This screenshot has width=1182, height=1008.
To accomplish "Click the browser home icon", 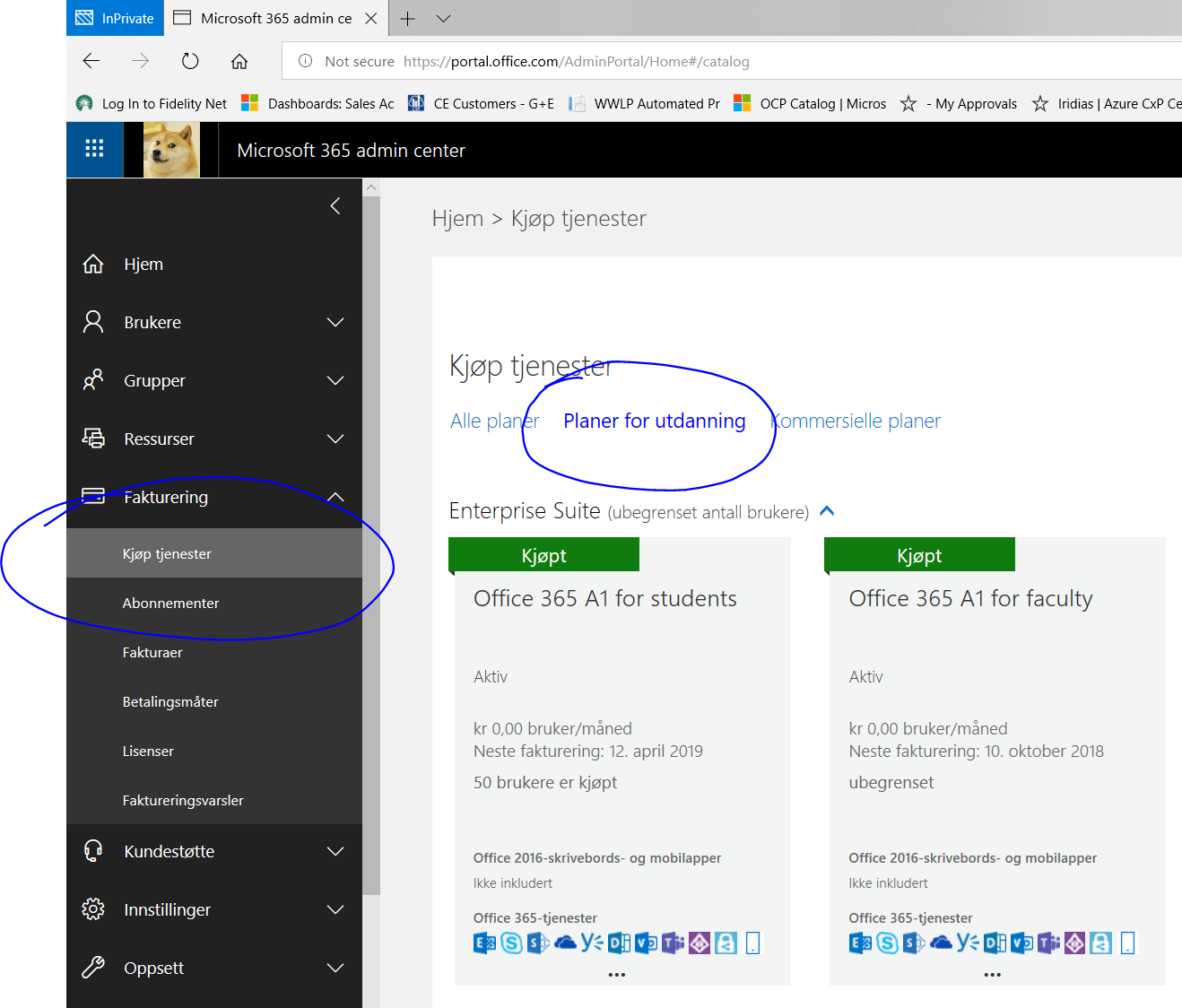I will tap(239, 61).
